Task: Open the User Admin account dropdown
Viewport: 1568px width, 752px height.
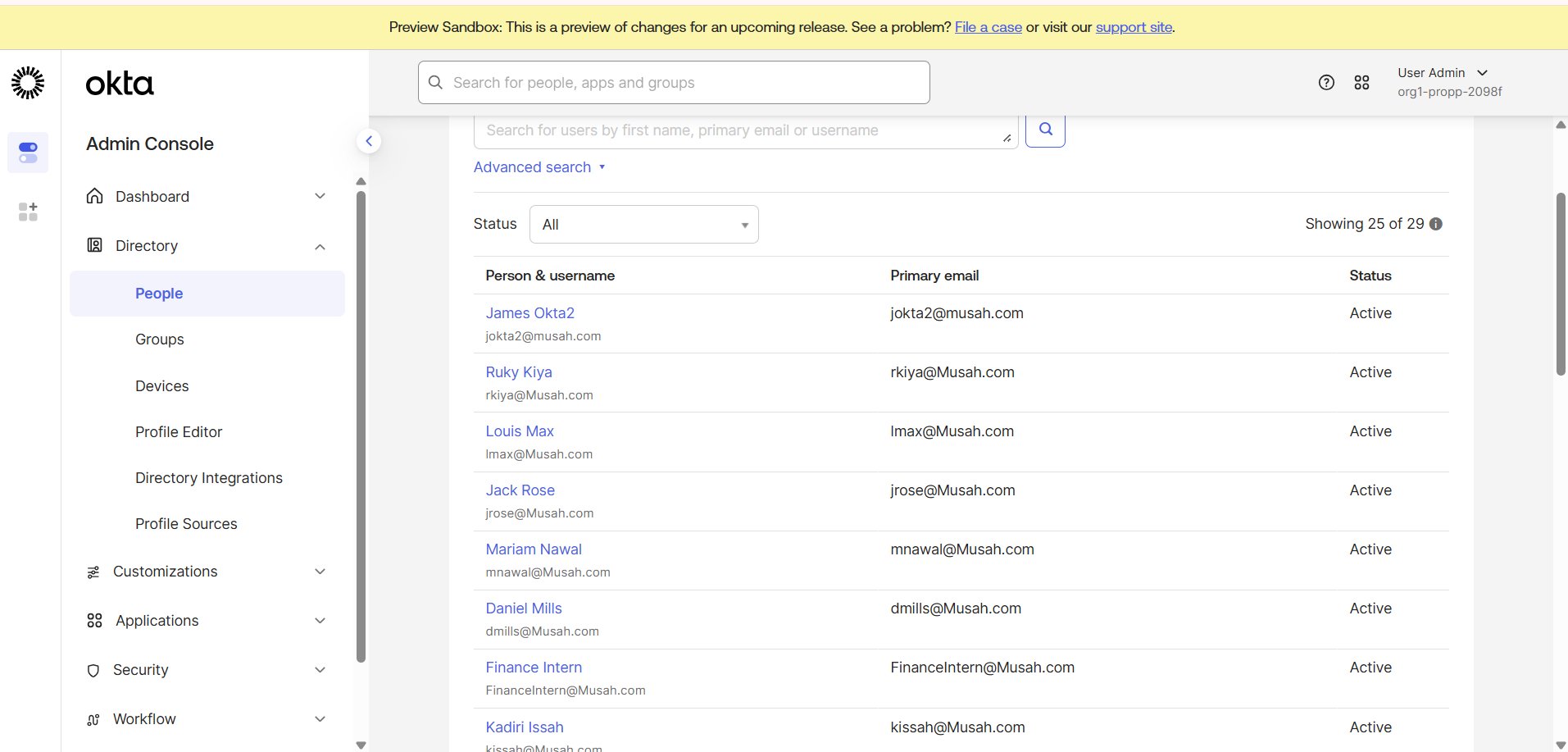Action: coord(1443,73)
